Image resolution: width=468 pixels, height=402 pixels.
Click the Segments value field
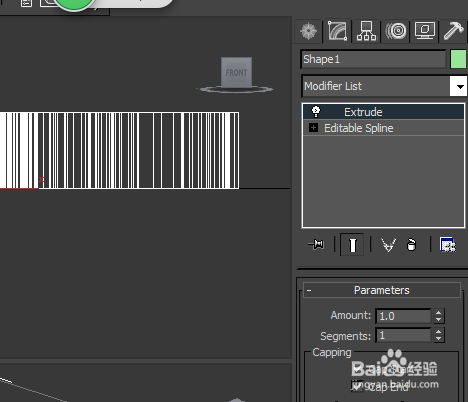[x=403, y=335]
